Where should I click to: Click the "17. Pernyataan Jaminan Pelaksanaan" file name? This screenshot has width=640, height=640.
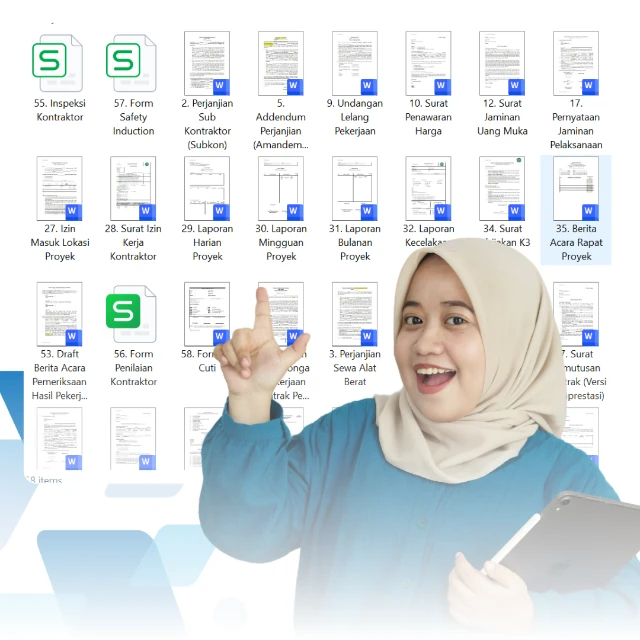[576, 124]
